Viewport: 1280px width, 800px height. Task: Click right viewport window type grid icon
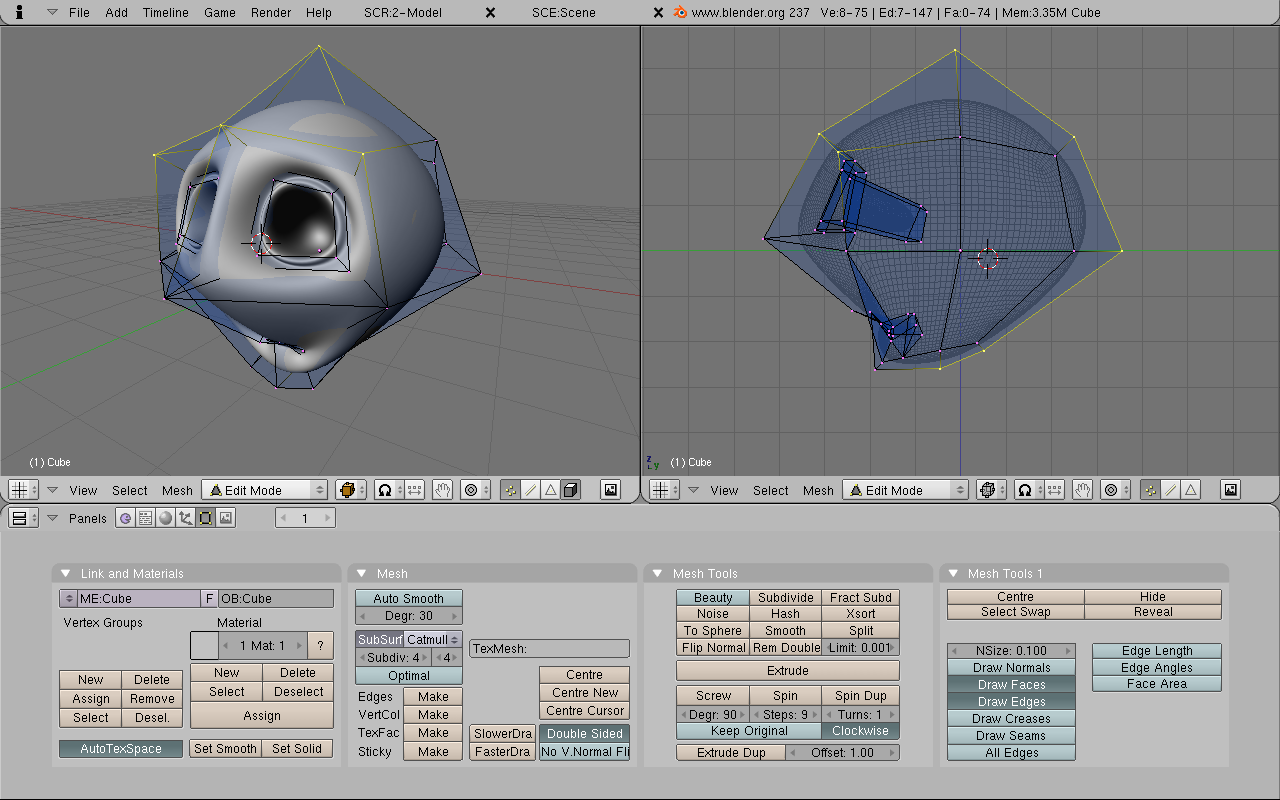coord(664,490)
